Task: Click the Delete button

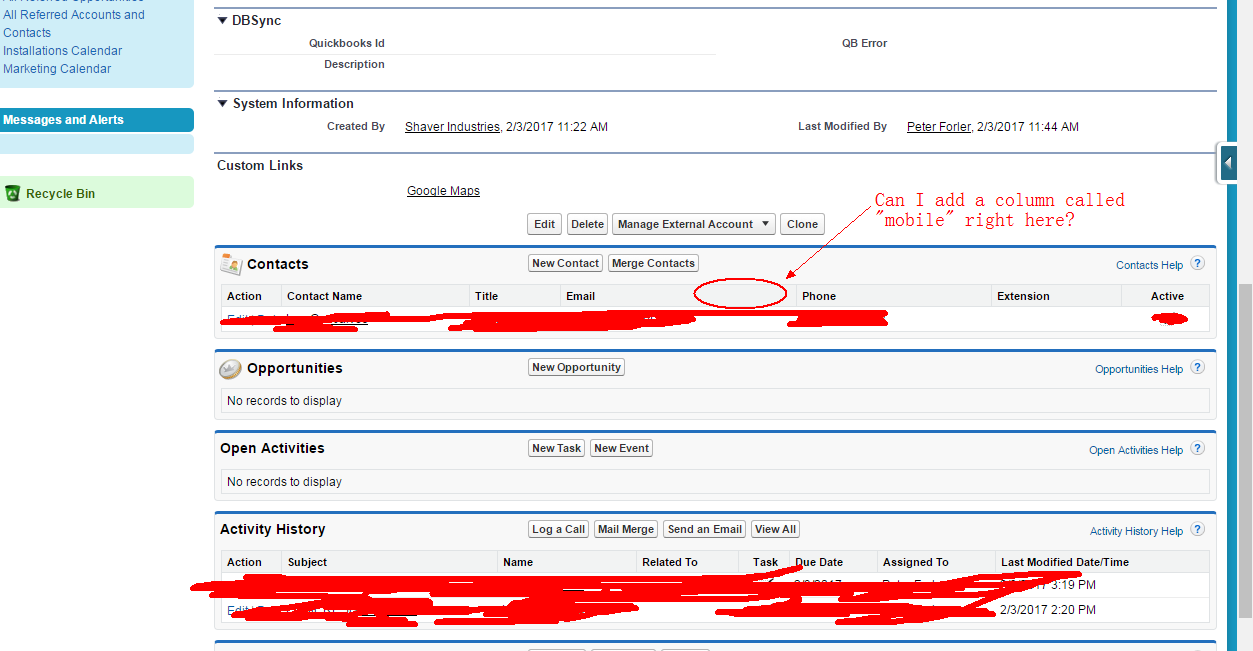Action: coord(587,224)
